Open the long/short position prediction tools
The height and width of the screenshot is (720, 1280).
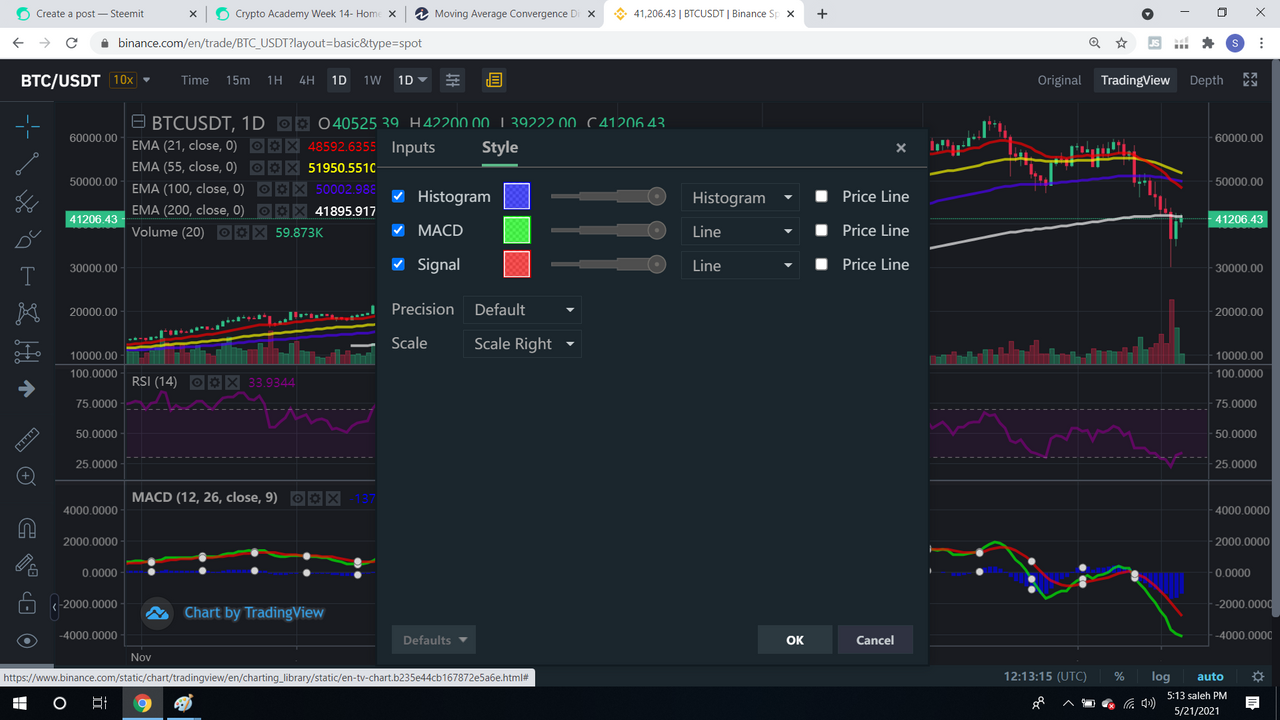(x=27, y=352)
